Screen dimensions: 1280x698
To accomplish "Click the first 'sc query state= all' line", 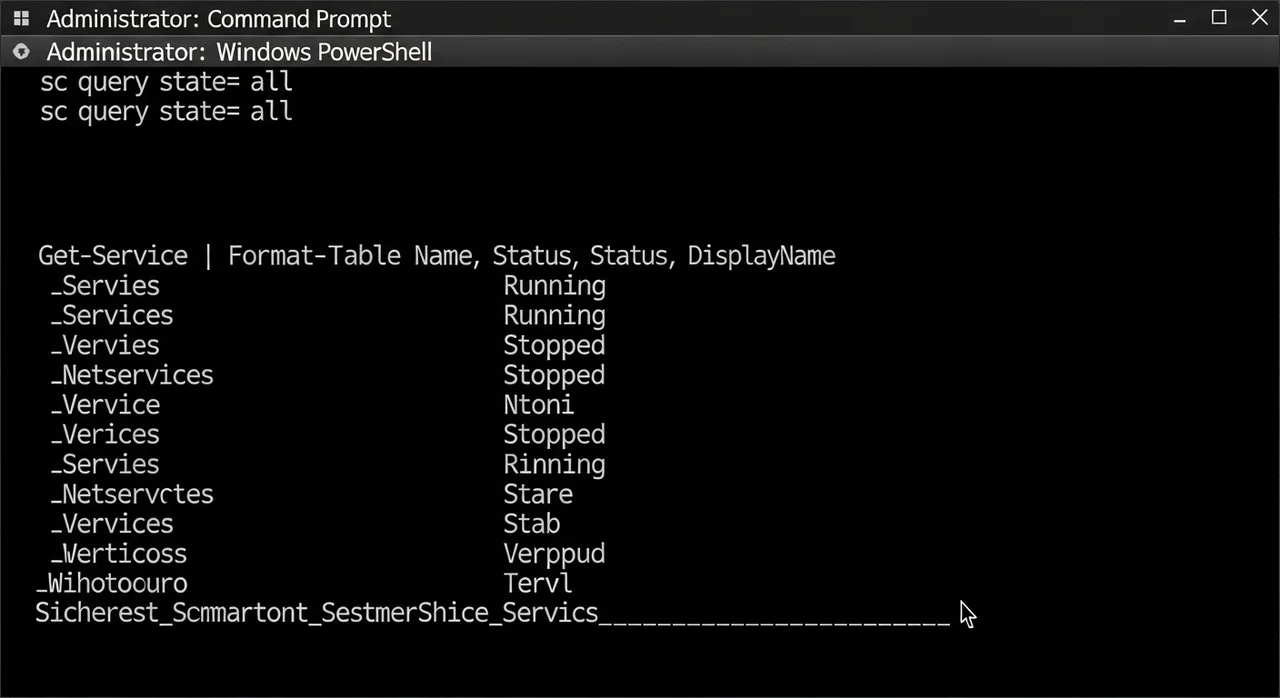I will tap(166, 81).
